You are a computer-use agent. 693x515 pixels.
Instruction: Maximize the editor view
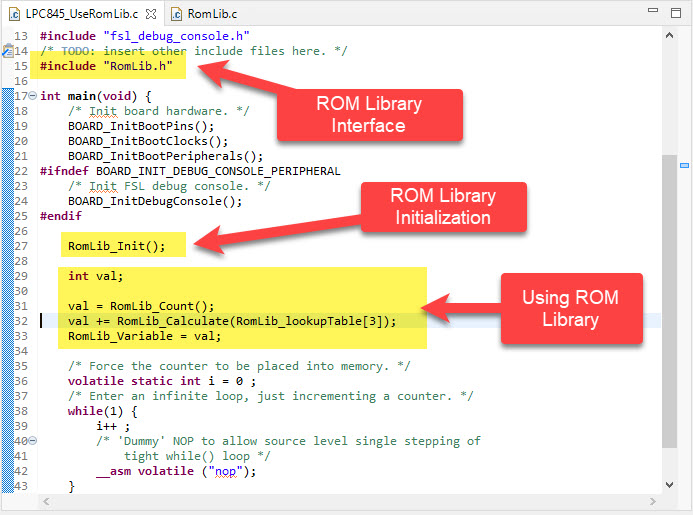pos(676,13)
